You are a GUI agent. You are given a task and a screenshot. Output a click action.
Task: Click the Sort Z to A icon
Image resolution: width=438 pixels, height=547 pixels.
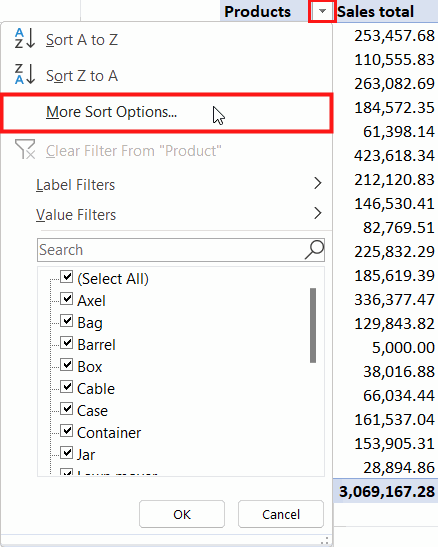[x=25, y=74]
